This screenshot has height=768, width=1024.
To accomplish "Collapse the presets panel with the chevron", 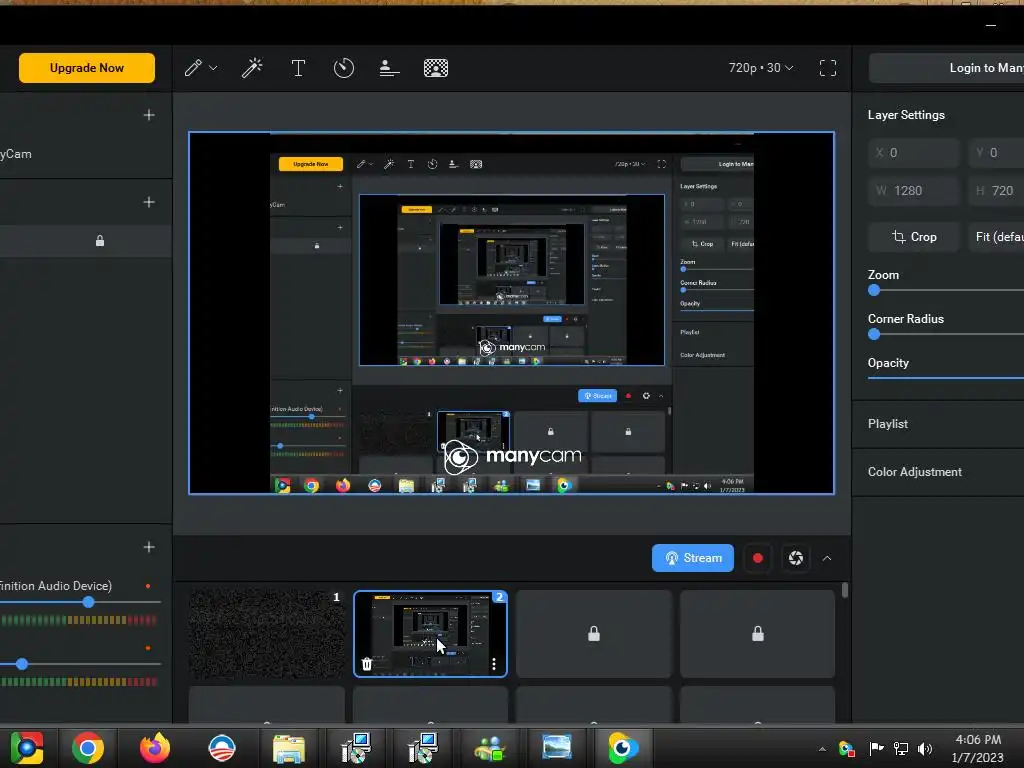I will tap(827, 558).
